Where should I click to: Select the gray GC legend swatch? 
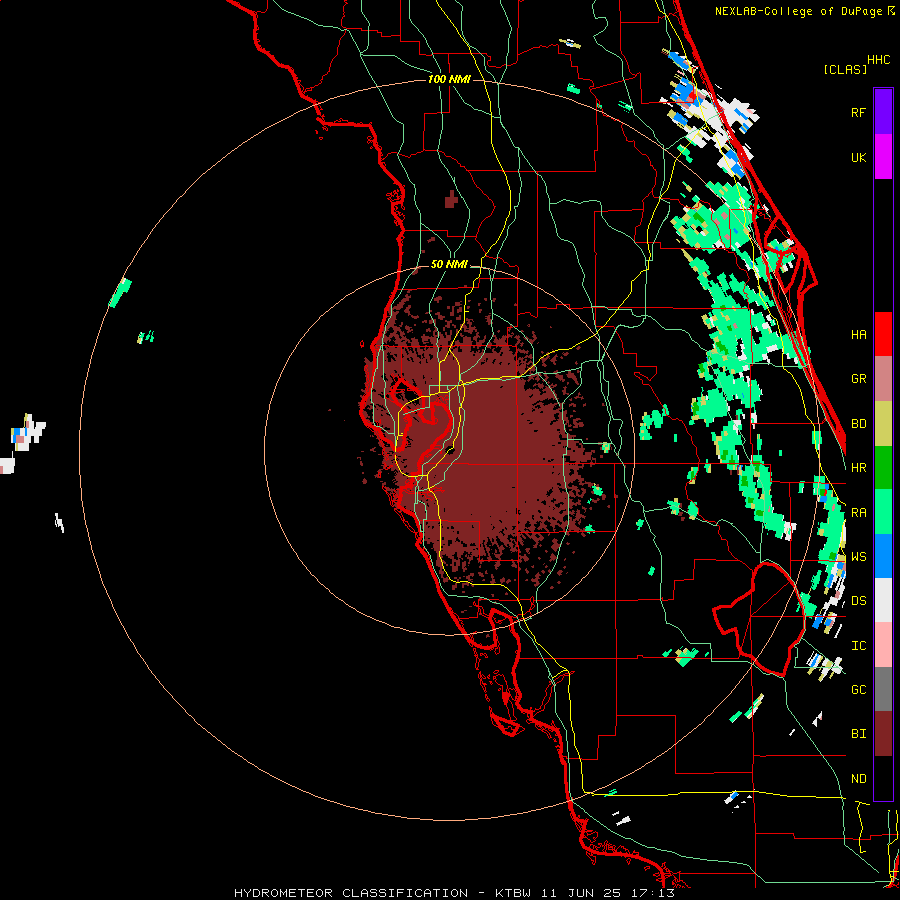(883, 689)
